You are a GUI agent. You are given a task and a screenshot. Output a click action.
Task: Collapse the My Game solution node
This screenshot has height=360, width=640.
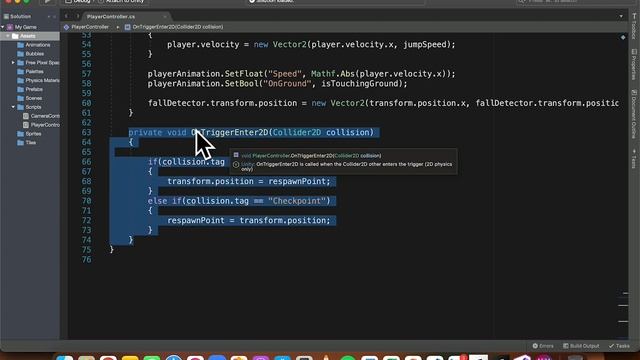click(3, 27)
